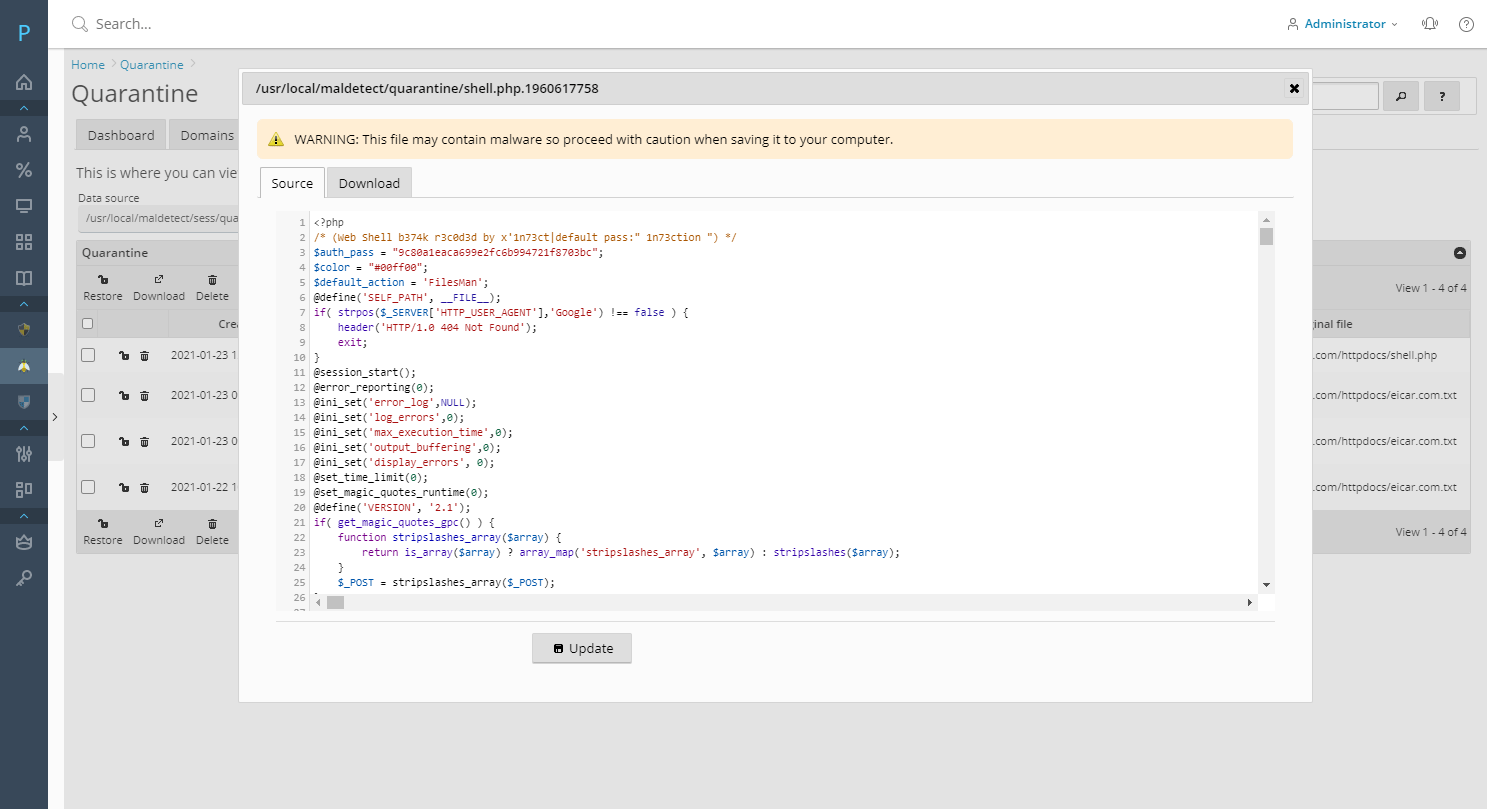Click the question mark button near filter
Screen dimensions: 1487x809
click(1442, 96)
